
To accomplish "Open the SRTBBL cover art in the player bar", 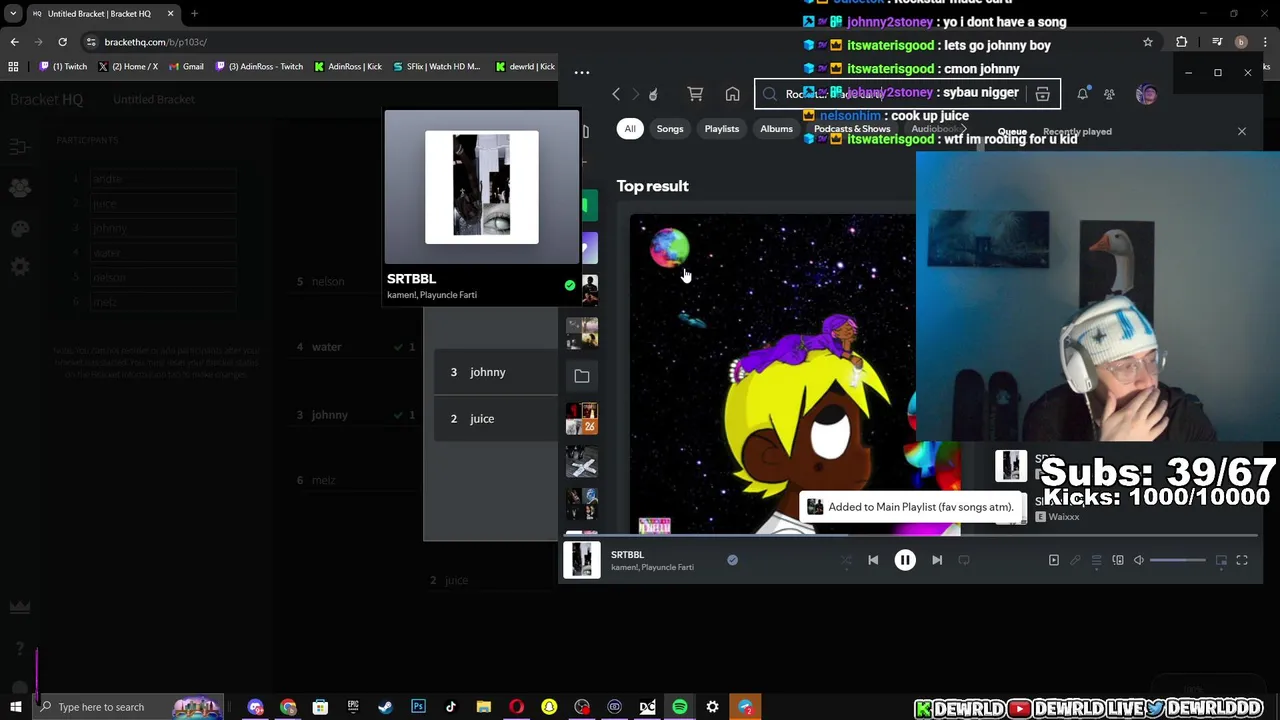I will coord(582,560).
